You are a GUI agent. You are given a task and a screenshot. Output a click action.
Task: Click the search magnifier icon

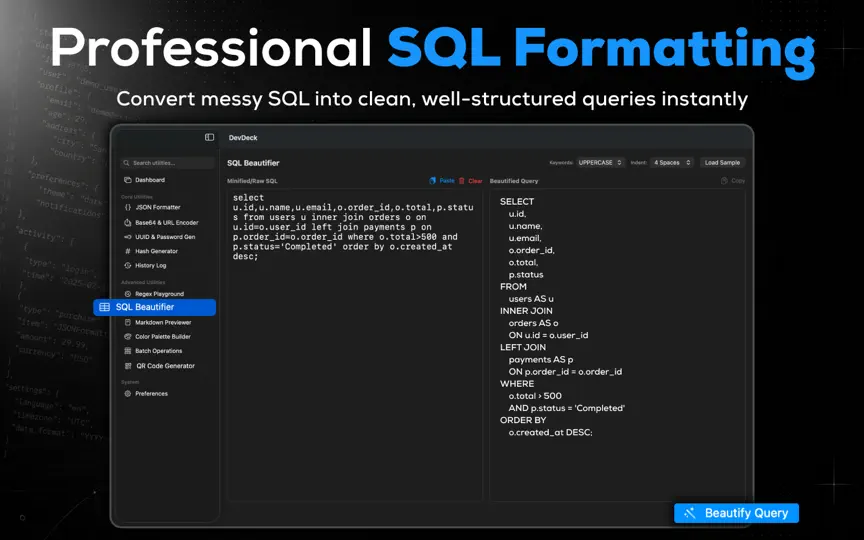point(126,163)
